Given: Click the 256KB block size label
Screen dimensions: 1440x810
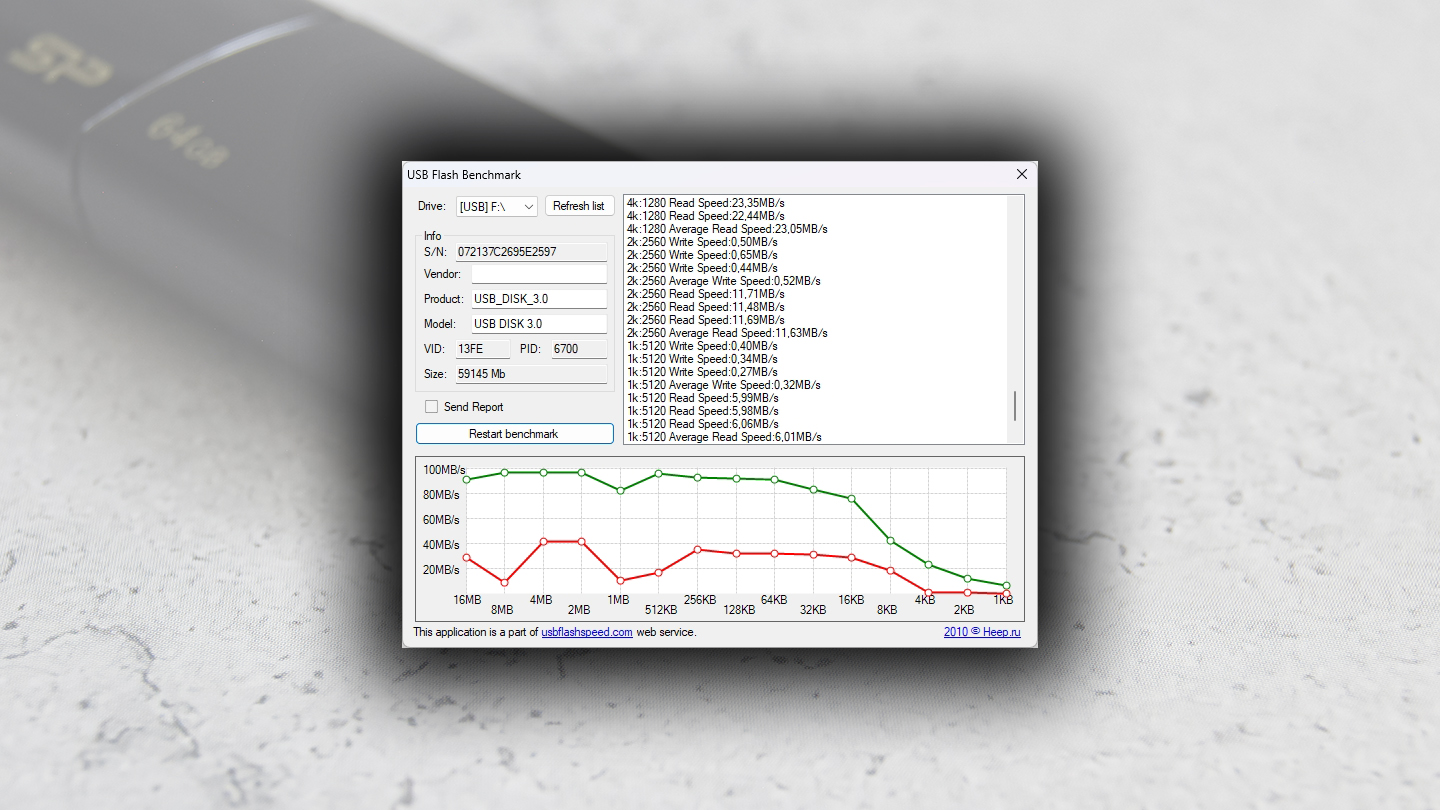Looking at the screenshot, I should pyautogui.click(x=700, y=600).
